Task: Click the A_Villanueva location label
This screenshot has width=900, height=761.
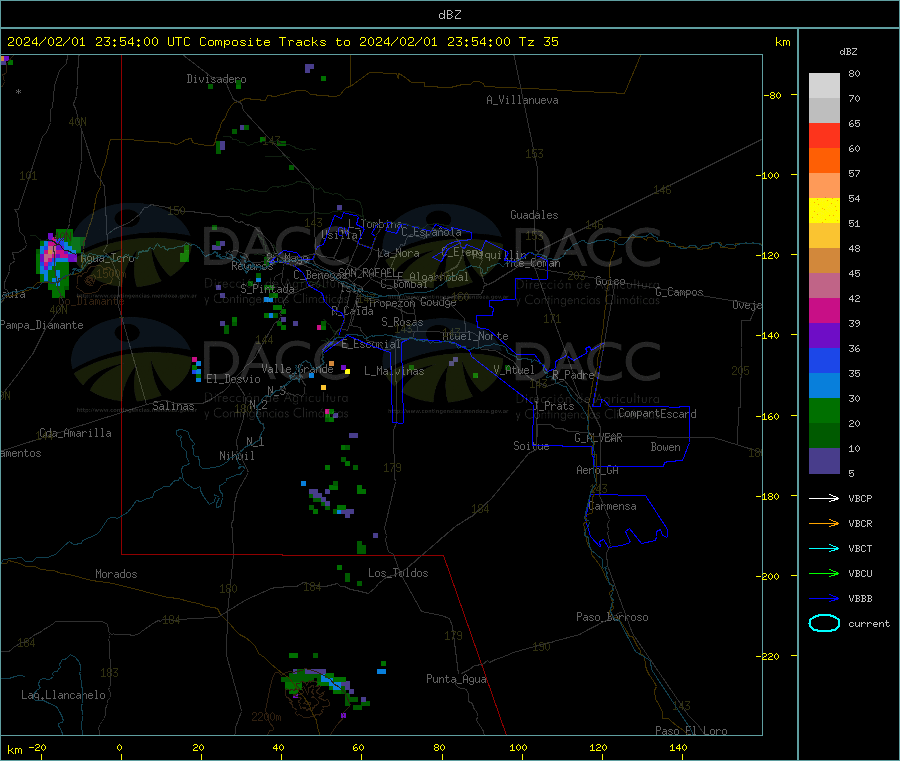Action: [x=522, y=100]
